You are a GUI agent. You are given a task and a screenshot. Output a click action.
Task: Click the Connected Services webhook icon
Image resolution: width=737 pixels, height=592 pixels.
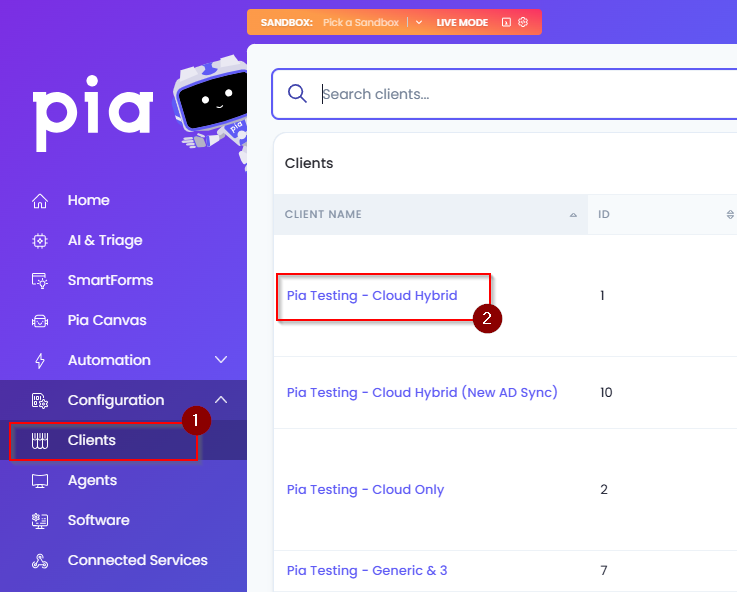(40, 561)
